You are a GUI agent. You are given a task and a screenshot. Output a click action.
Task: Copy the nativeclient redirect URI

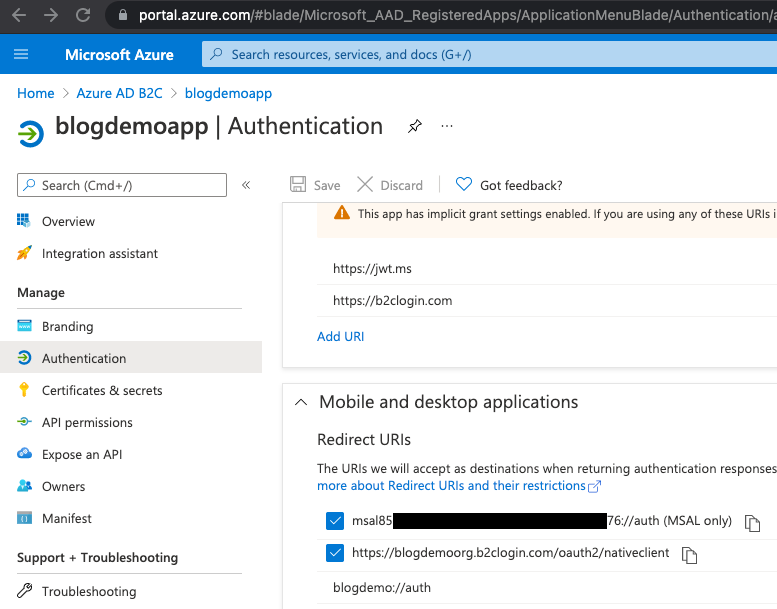pyautogui.click(x=689, y=555)
